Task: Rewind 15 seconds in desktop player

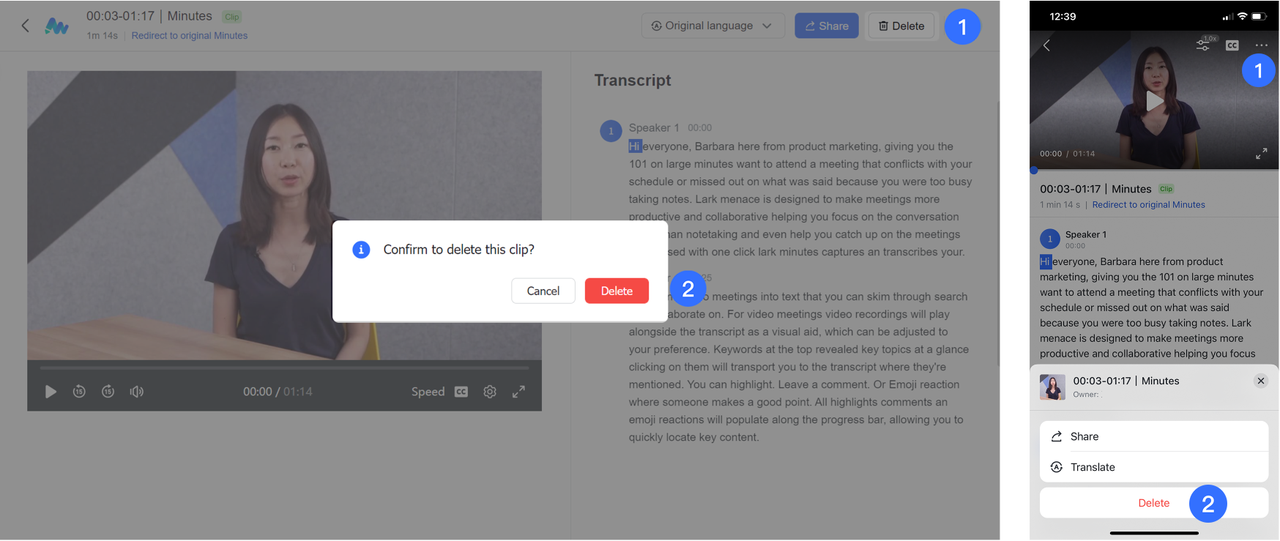Action: point(79,392)
